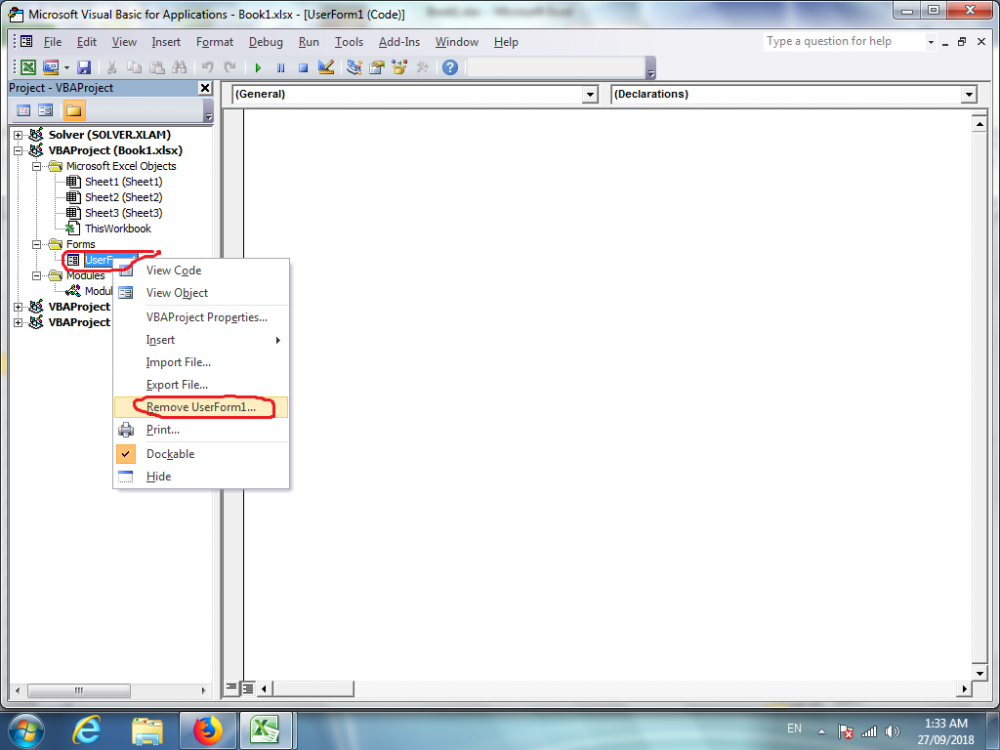Open the (Declarations) procedure dropdown
Viewport: 1000px width, 750px height.
coord(969,94)
